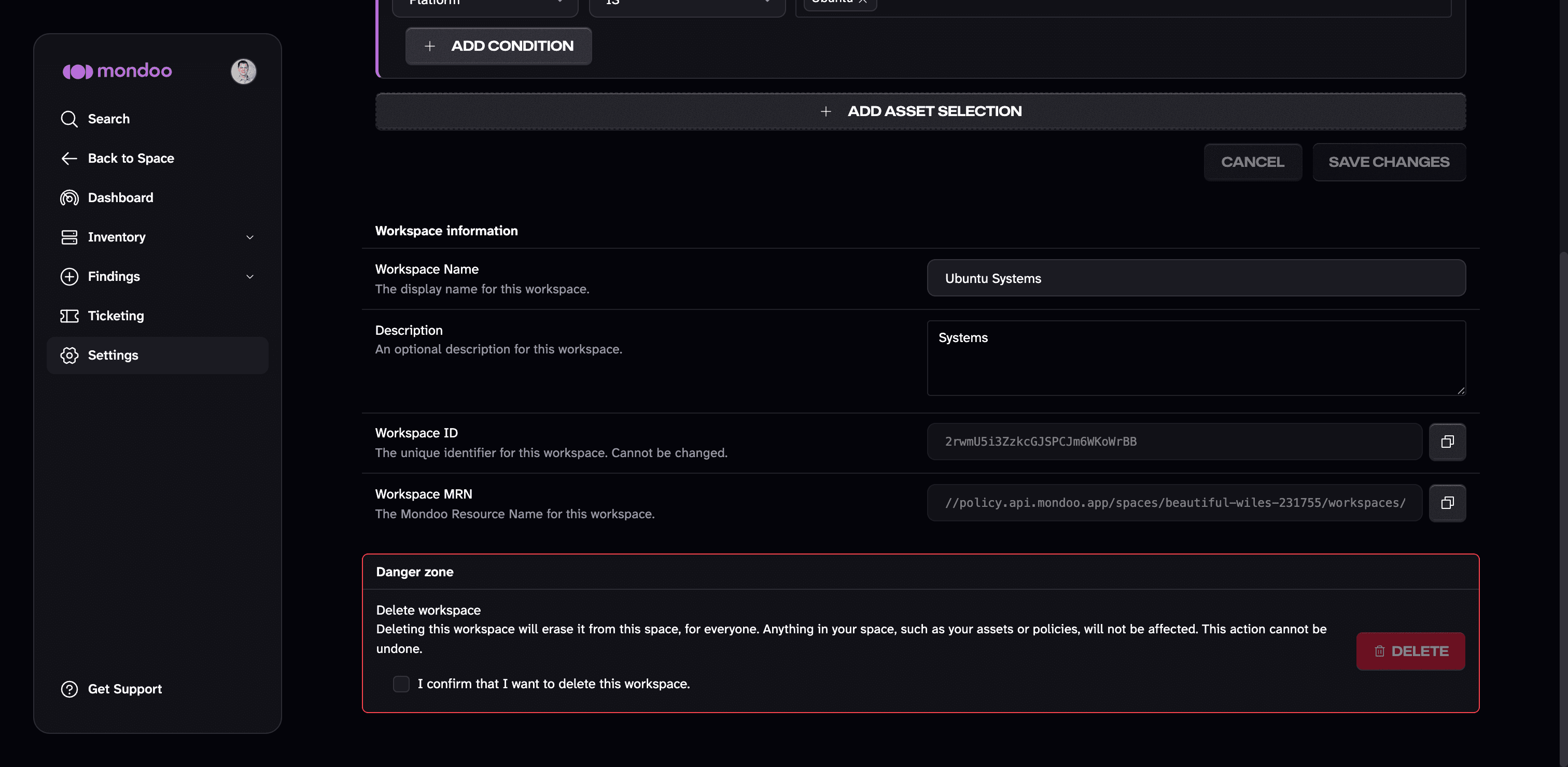Click the Search magnifier icon
This screenshot has width=1568, height=767.
(x=69, y=119)
